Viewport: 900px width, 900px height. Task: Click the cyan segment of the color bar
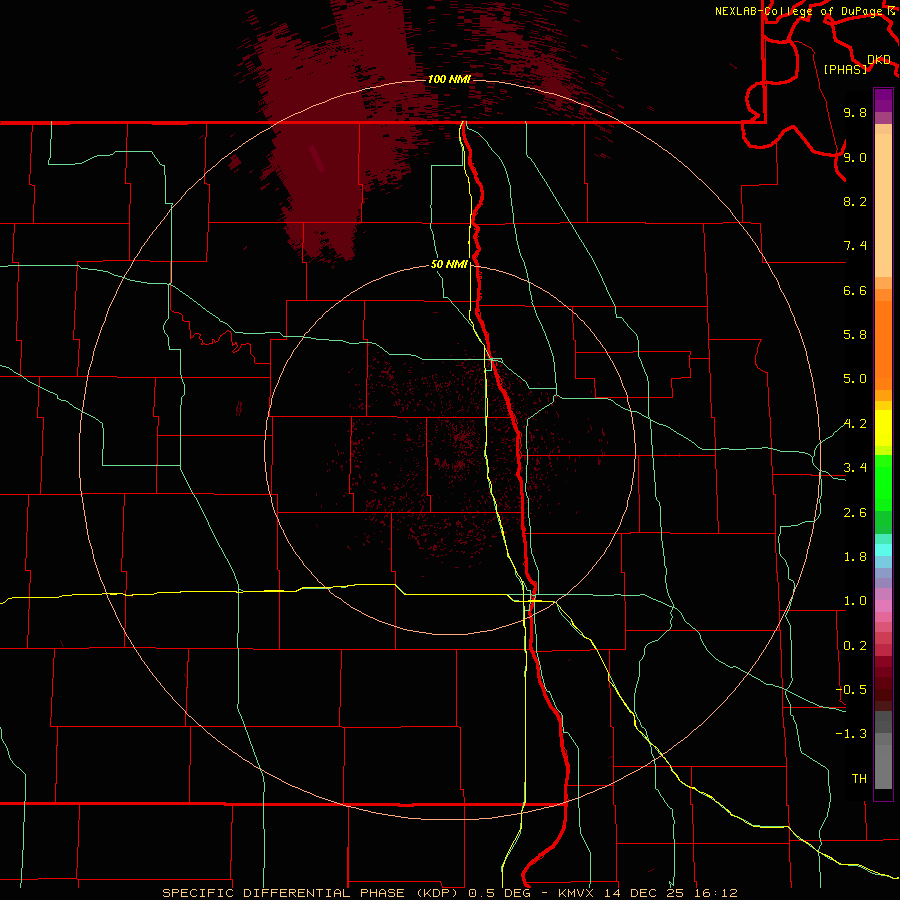pyautogui.click(x=883, y=550)
